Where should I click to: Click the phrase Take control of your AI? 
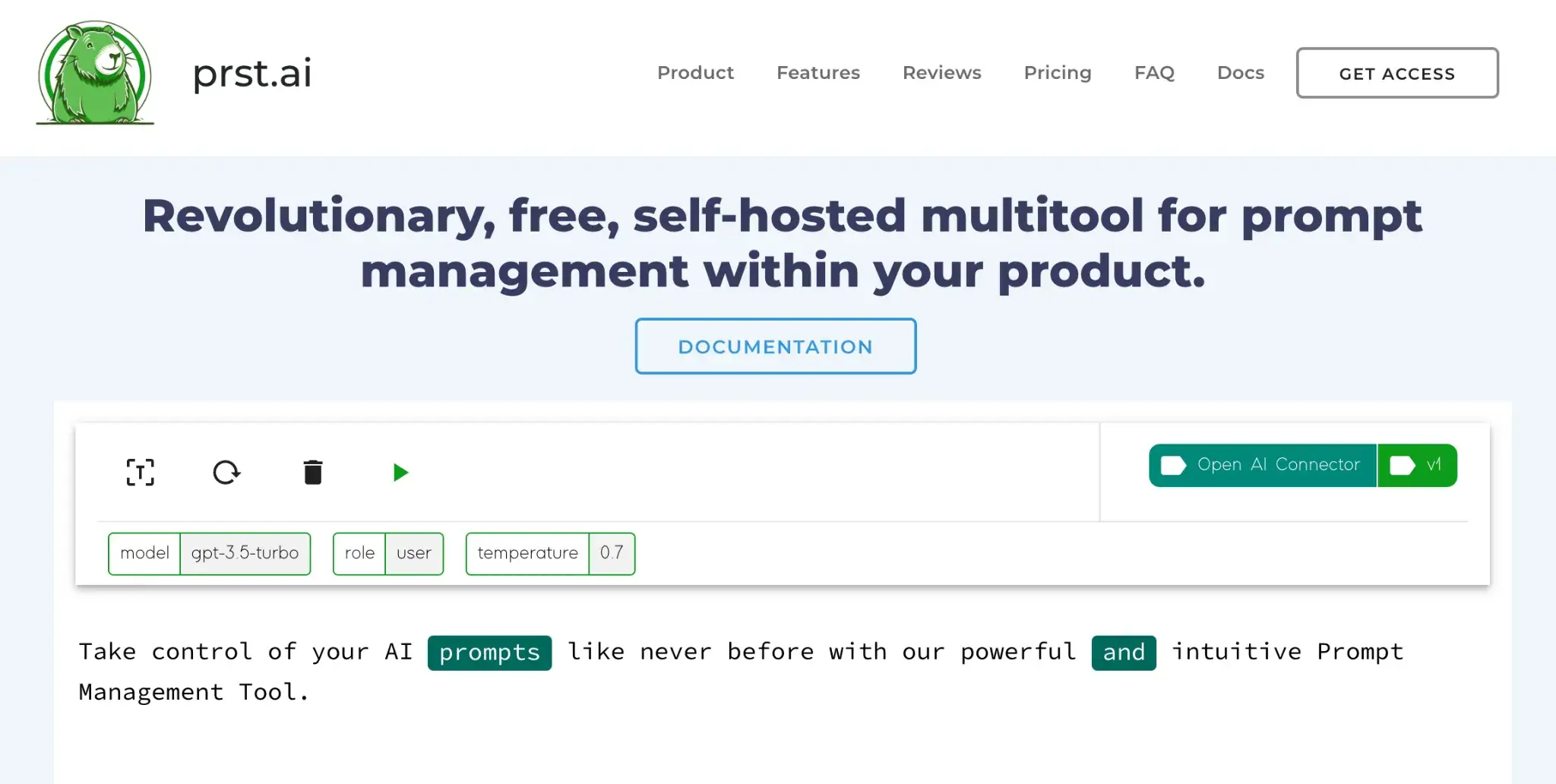(245, 652)
